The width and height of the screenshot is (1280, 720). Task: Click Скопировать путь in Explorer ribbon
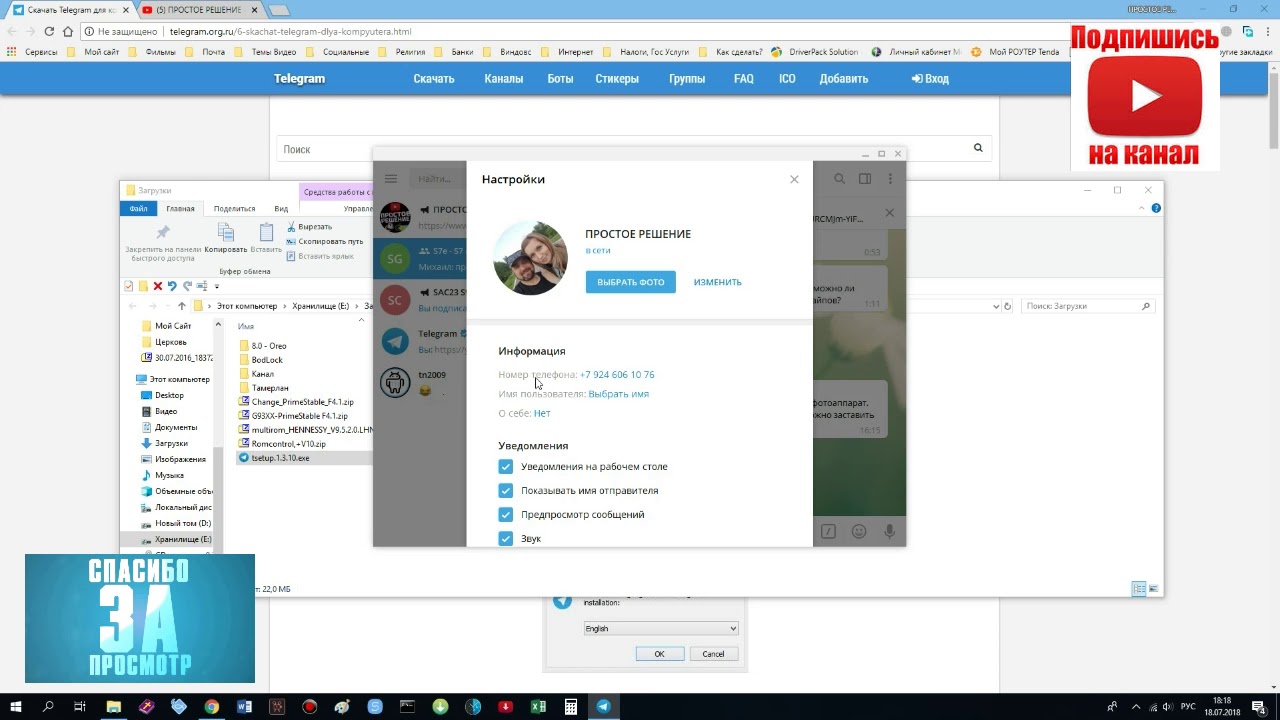[x=324, y=241]
